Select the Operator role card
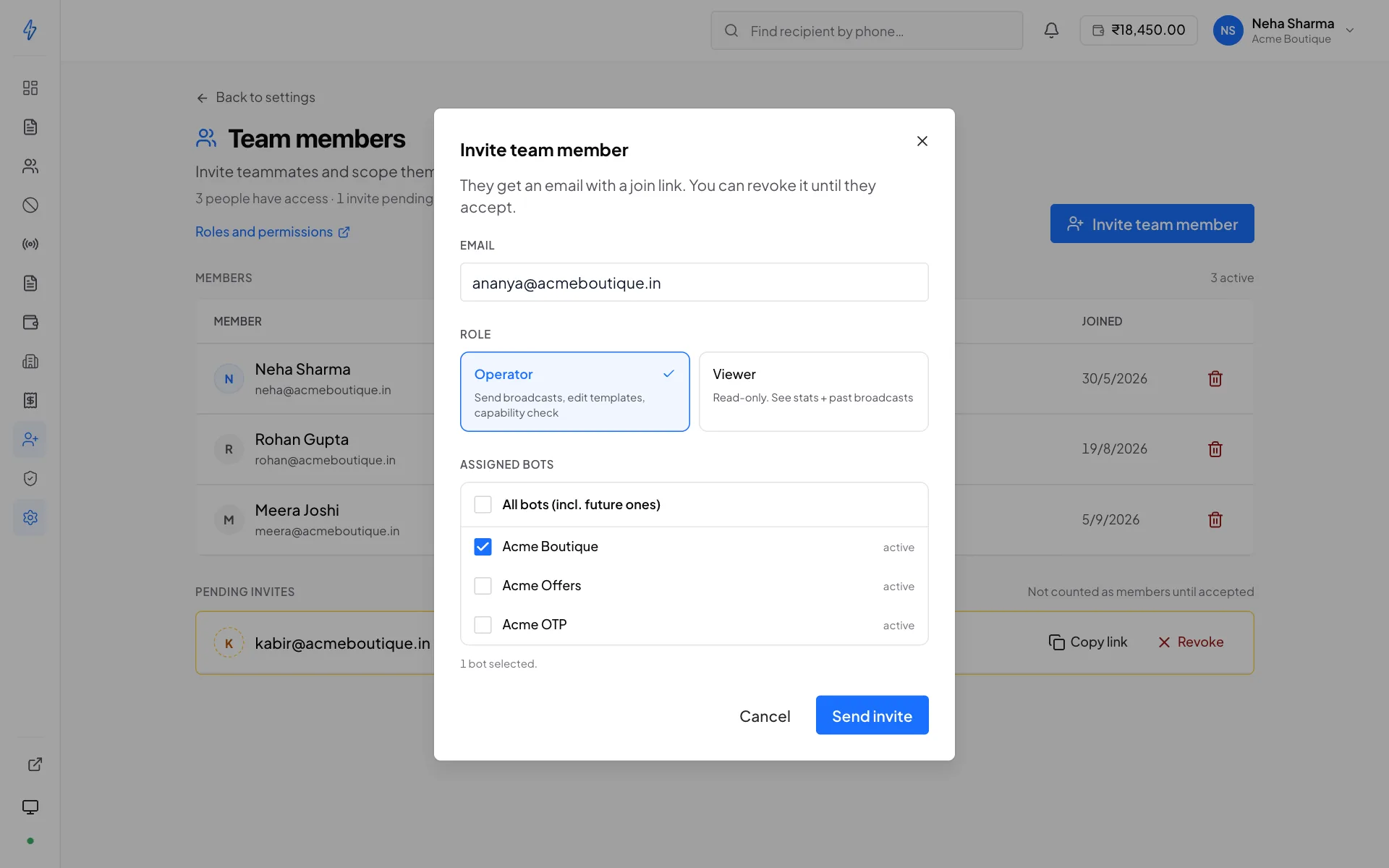Screen dimensions: 1389x868 tap(575, 392)
